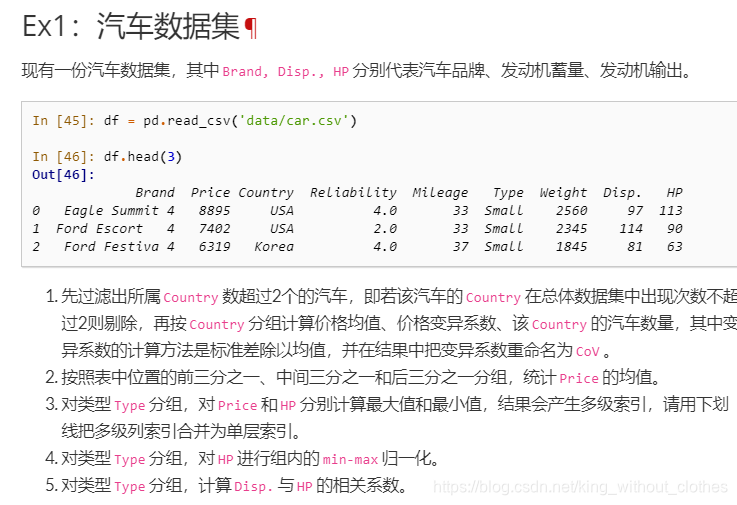Click the country value 'Korea'
The height and width of the screenshot is (505, 737).
(x=274, y=246)
